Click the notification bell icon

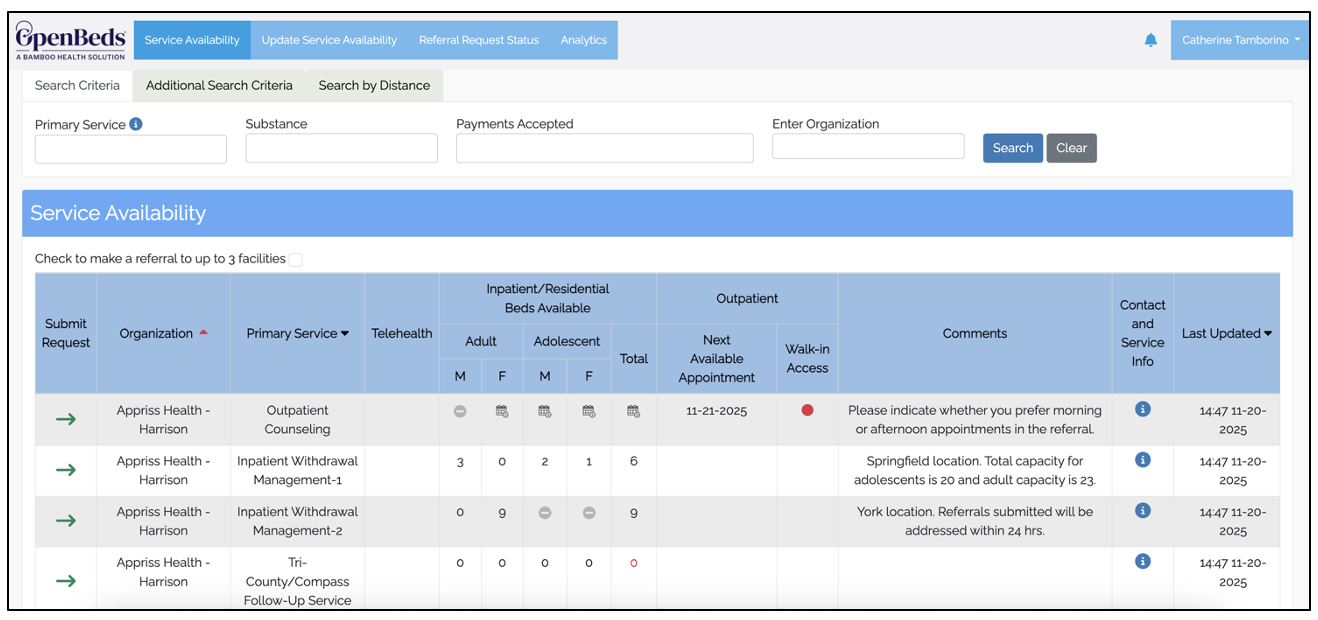1150,40
